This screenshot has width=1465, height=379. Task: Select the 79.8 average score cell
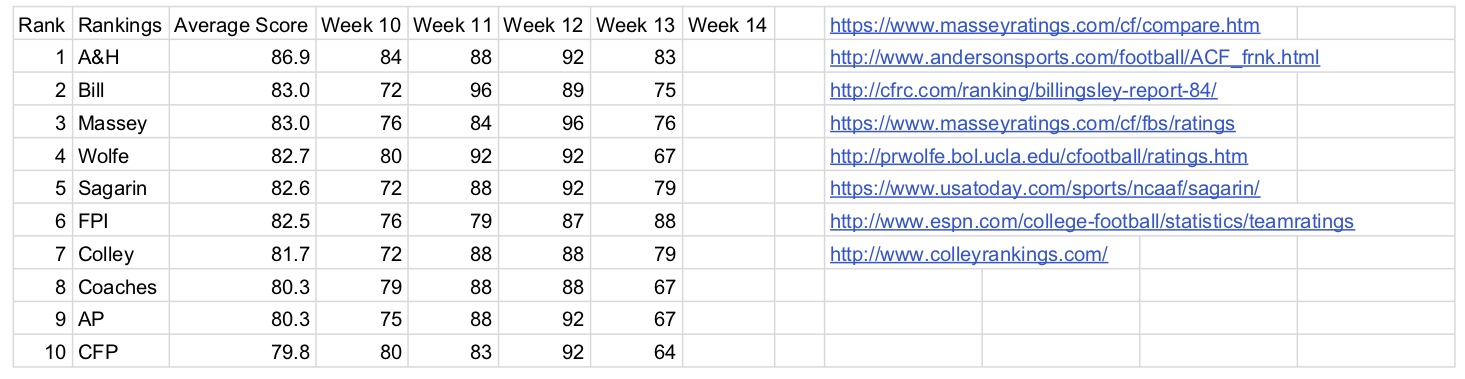pyautogui.click(x=243, y=353)
